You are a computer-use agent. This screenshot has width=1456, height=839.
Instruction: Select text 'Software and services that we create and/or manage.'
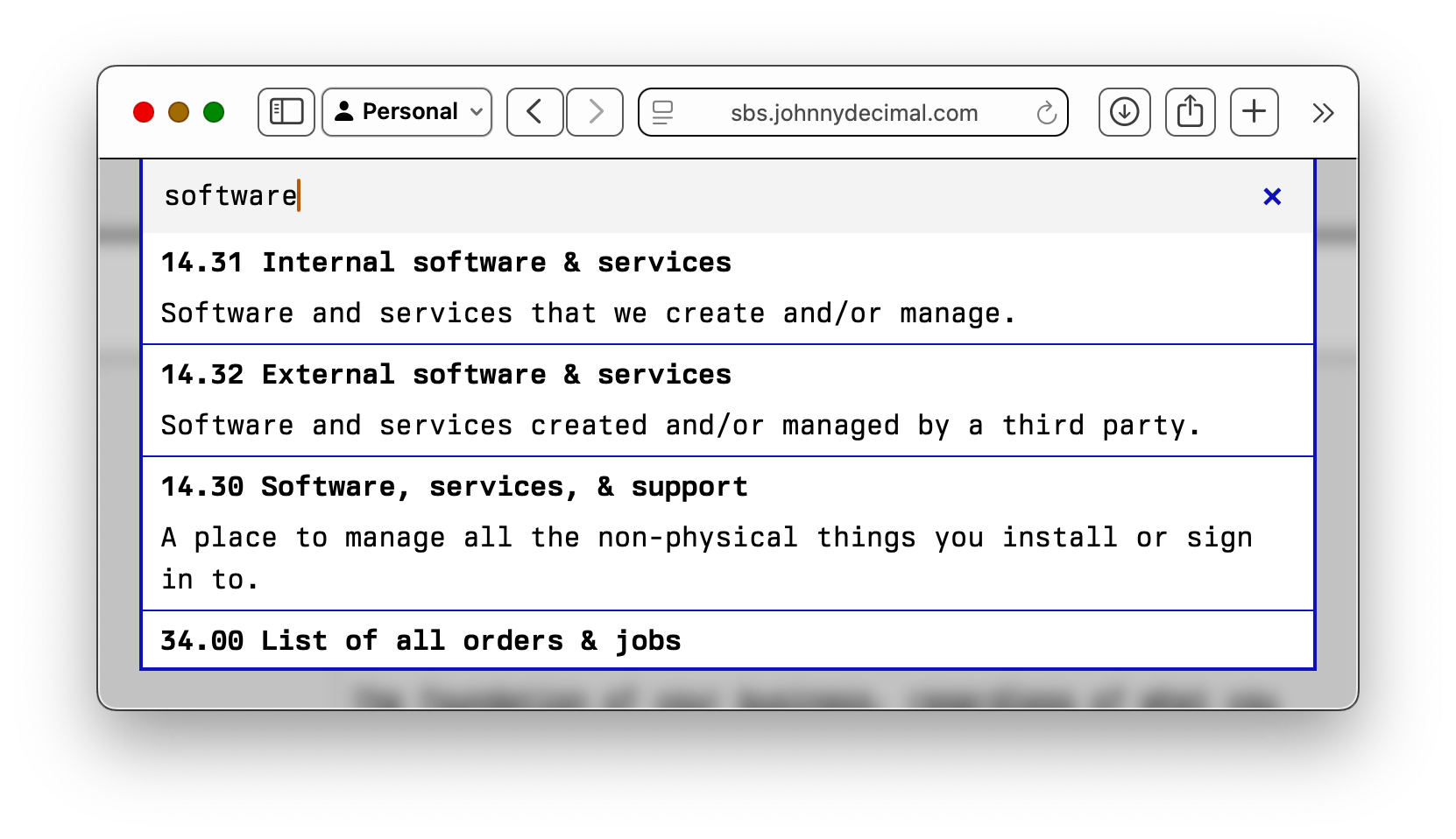coord(589,314)
